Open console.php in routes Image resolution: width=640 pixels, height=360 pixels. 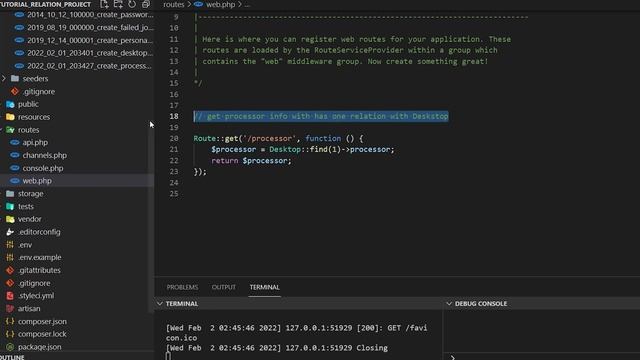pyautogui.click(x=43, y=168)
